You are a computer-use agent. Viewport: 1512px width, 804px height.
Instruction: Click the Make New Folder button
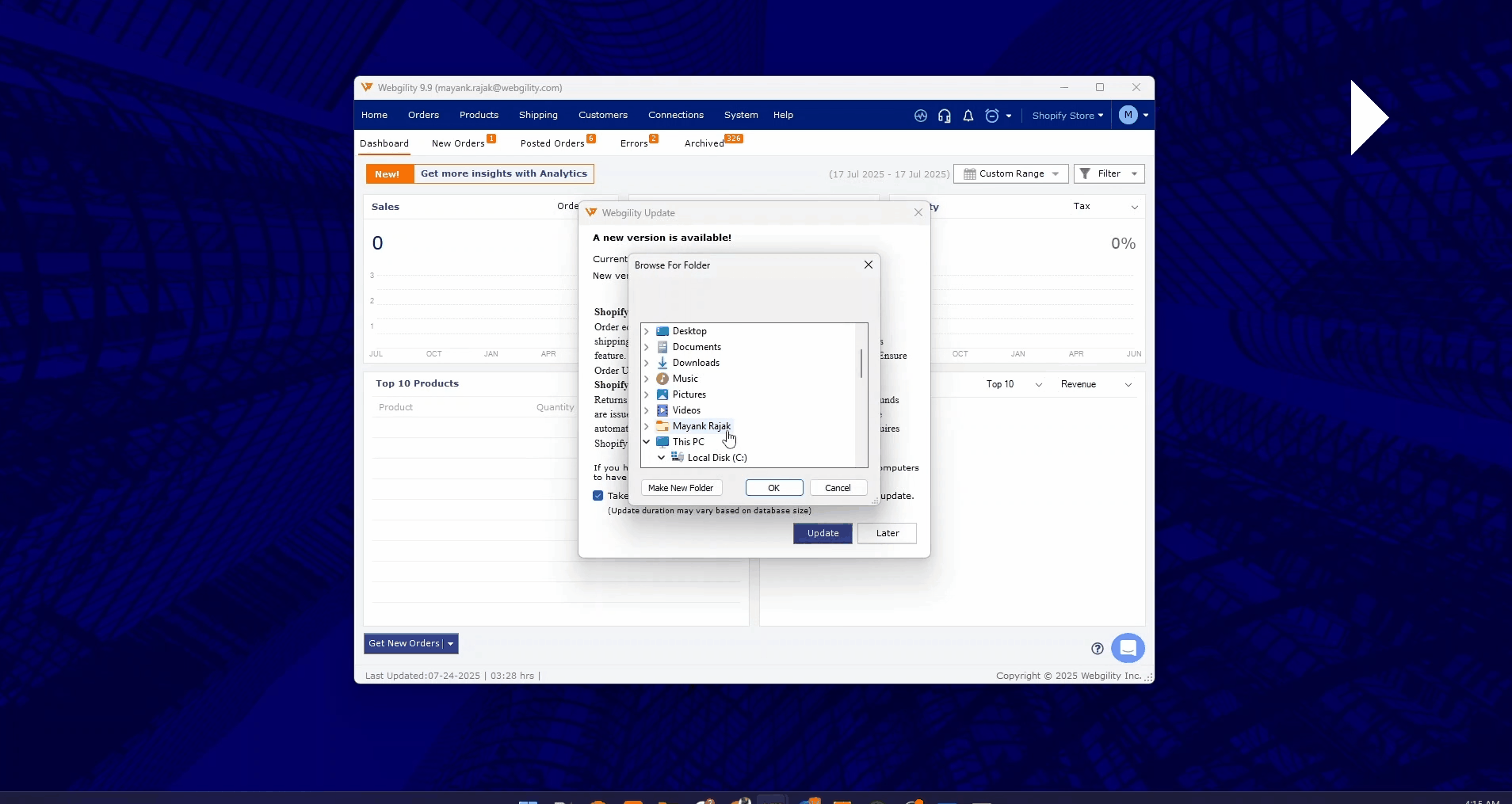[681, 488]
